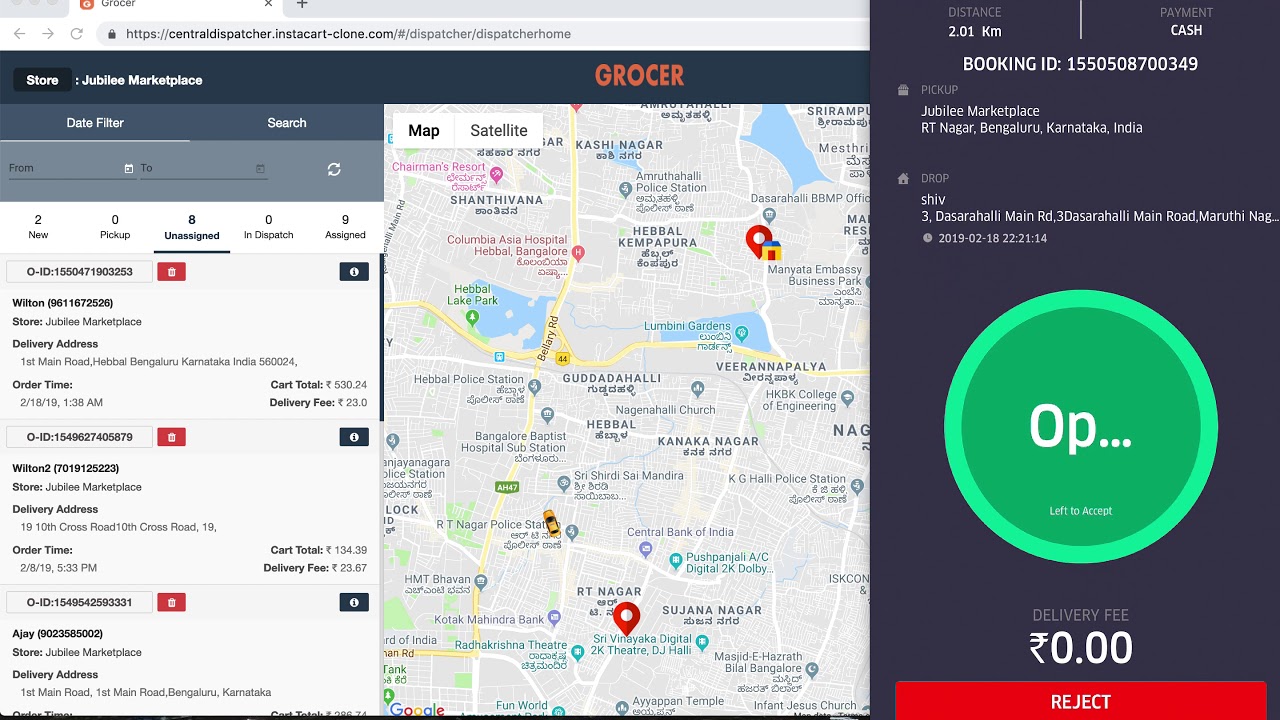Image resolution: width=1280 pixels, height=720 pixels.
Task: Open calendar icon of From date
Action: coord(128,168)
